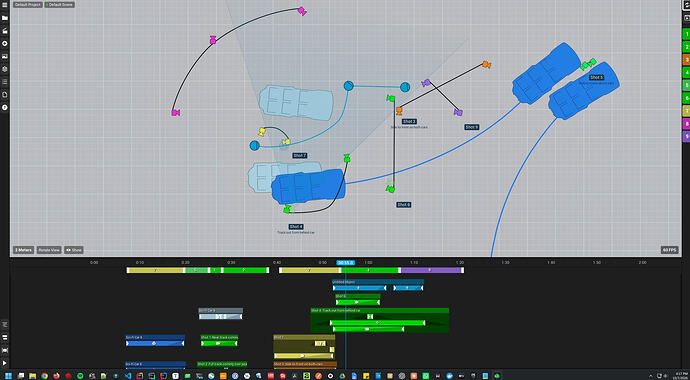
Task: Click the target circle sidebar icon
Action: [5, 44]
